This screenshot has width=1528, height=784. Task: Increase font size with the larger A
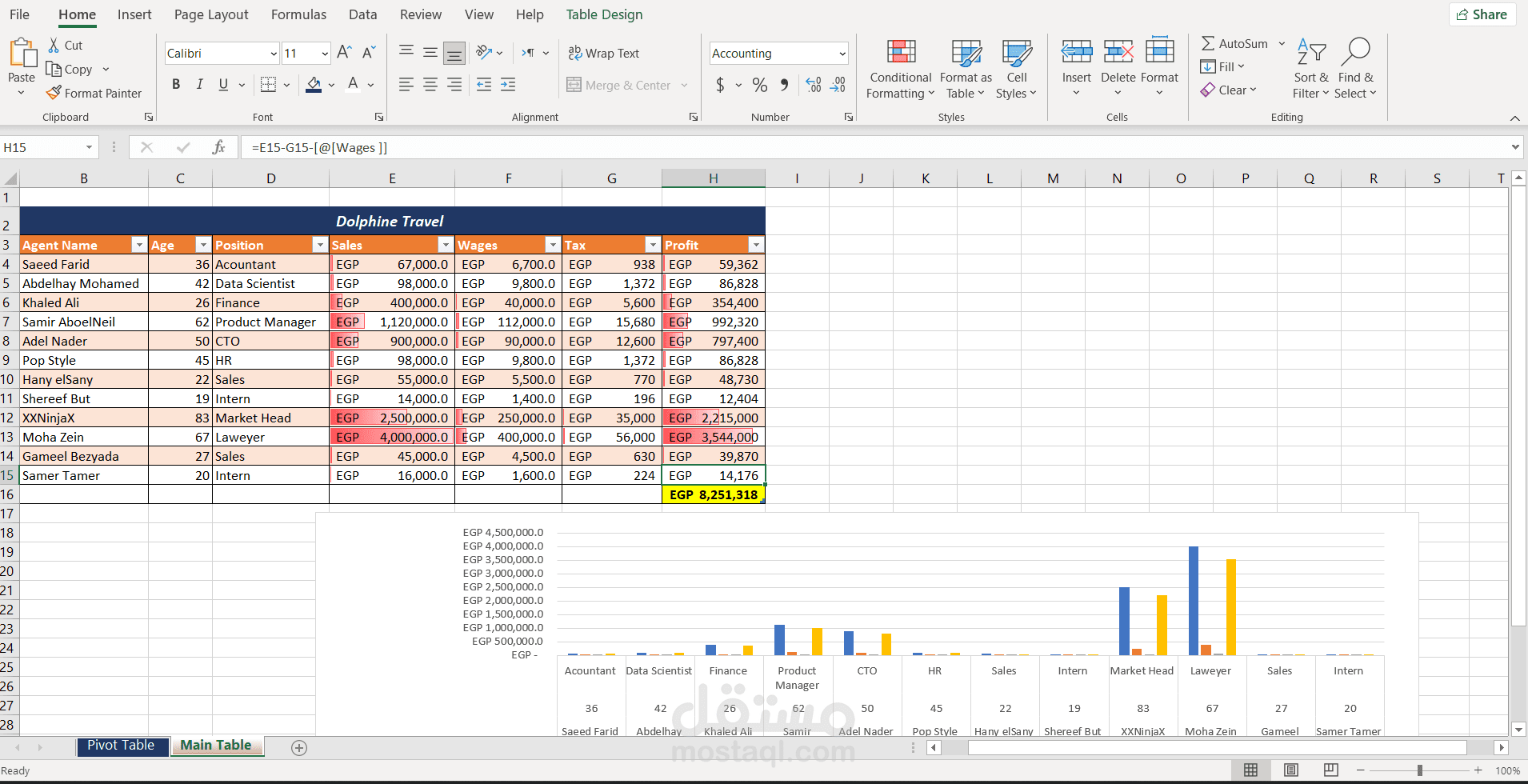(x=344, y=53)
